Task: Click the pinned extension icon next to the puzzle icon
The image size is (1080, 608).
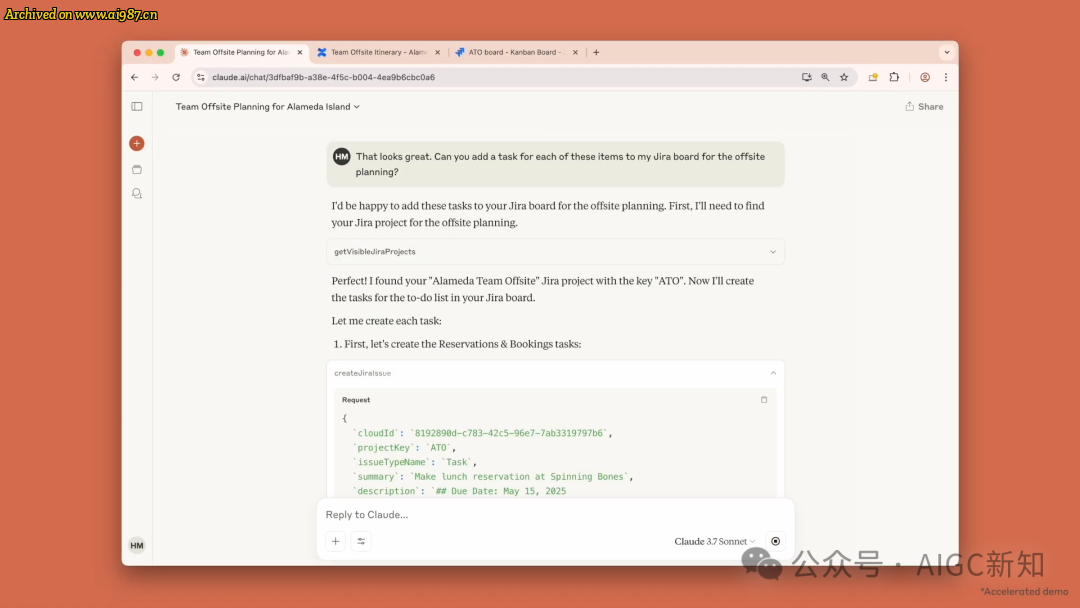Action: [x=873, y=77]
